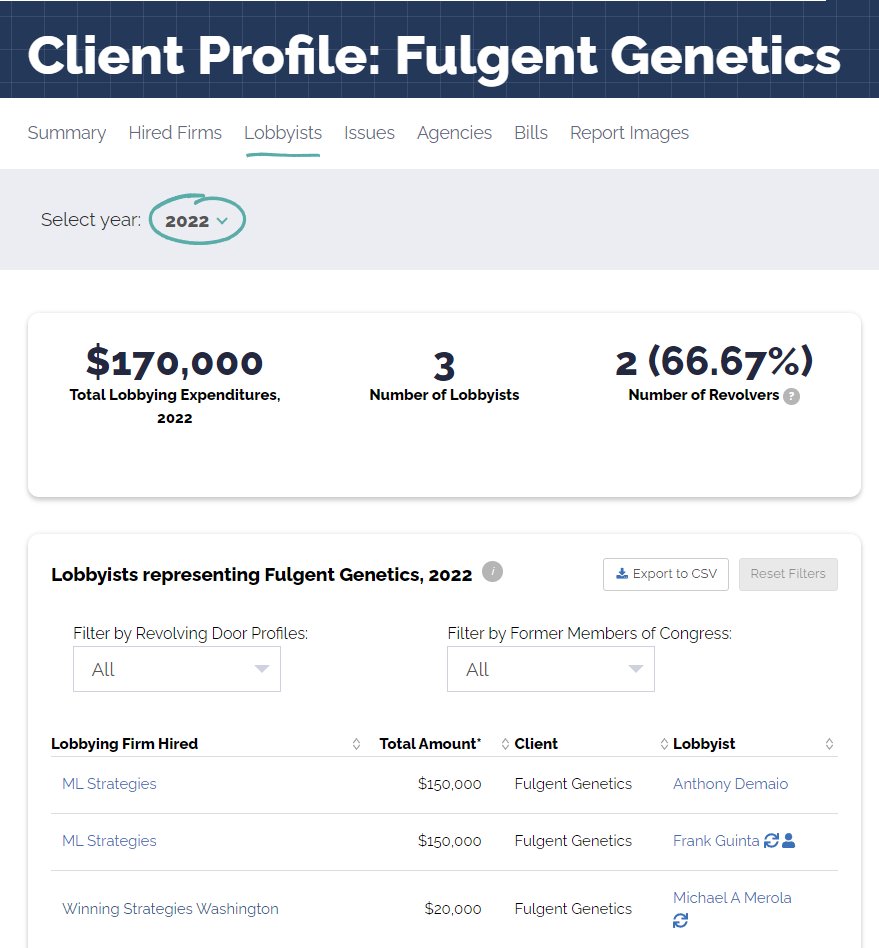Click the $20,000 amount for Winning Strategies
The width and height of the screenshot is (879, 948).
click(453, 909)
